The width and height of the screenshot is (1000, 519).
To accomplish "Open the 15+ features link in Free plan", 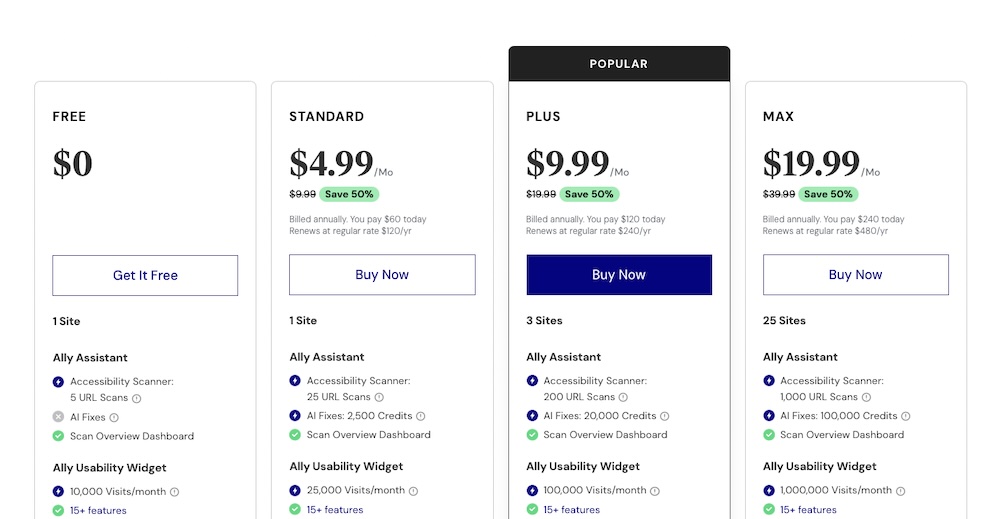I will 98,511.
